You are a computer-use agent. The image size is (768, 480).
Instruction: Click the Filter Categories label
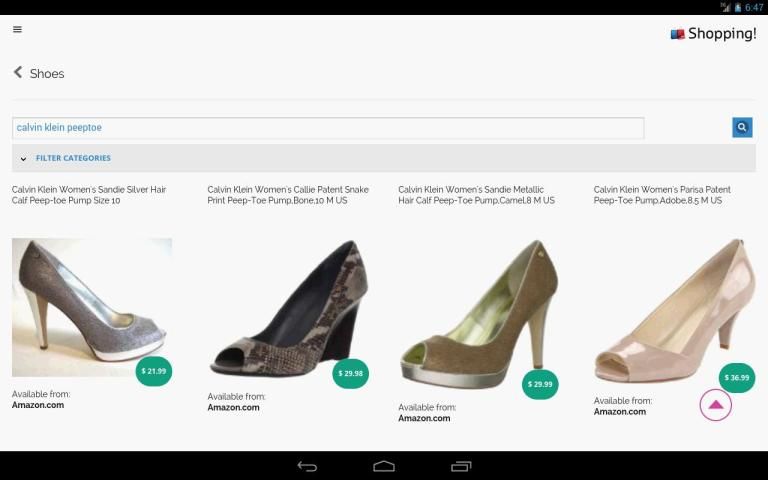coord(73,158)
